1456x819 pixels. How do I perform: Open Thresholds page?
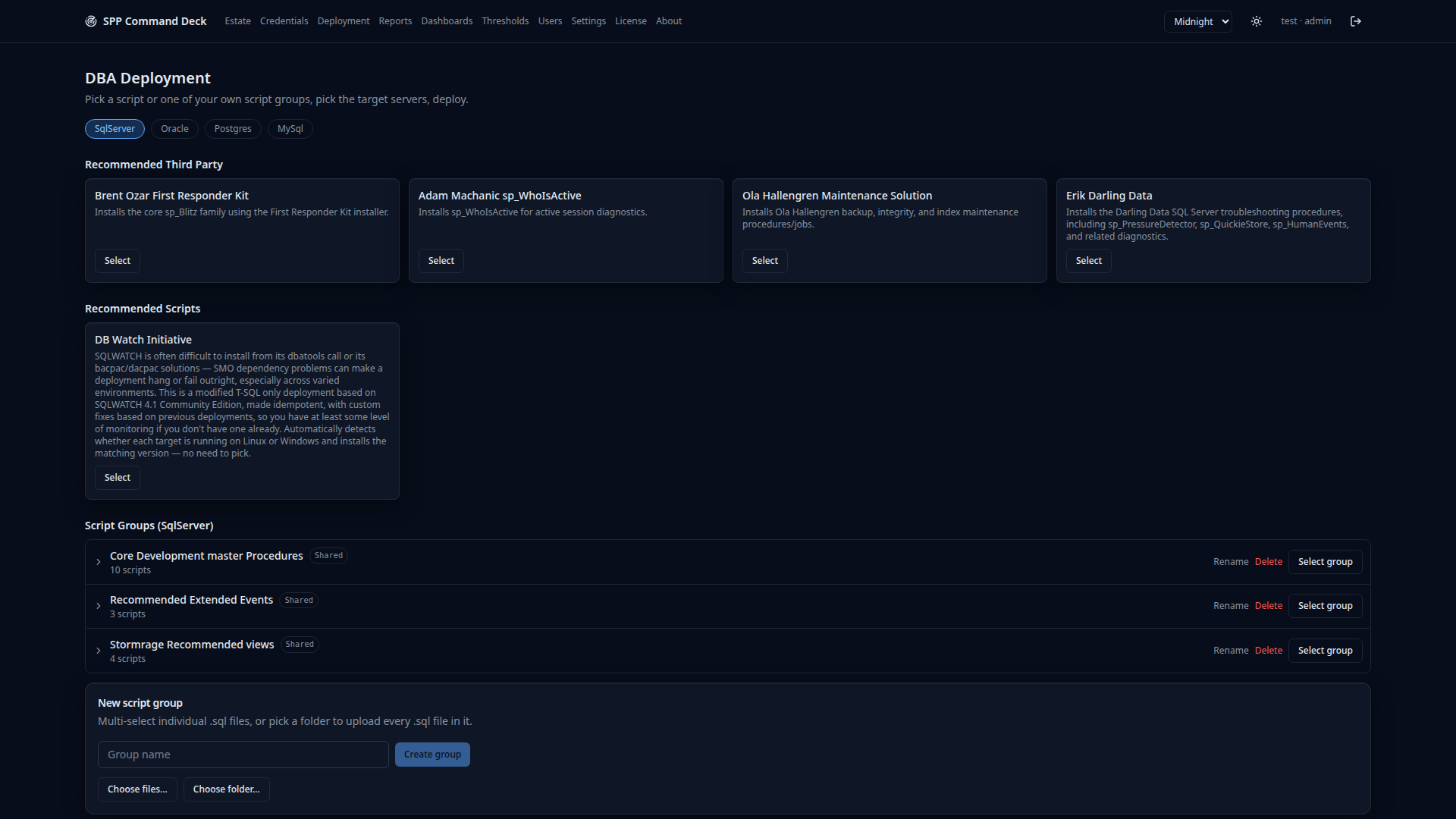point(505,21)
